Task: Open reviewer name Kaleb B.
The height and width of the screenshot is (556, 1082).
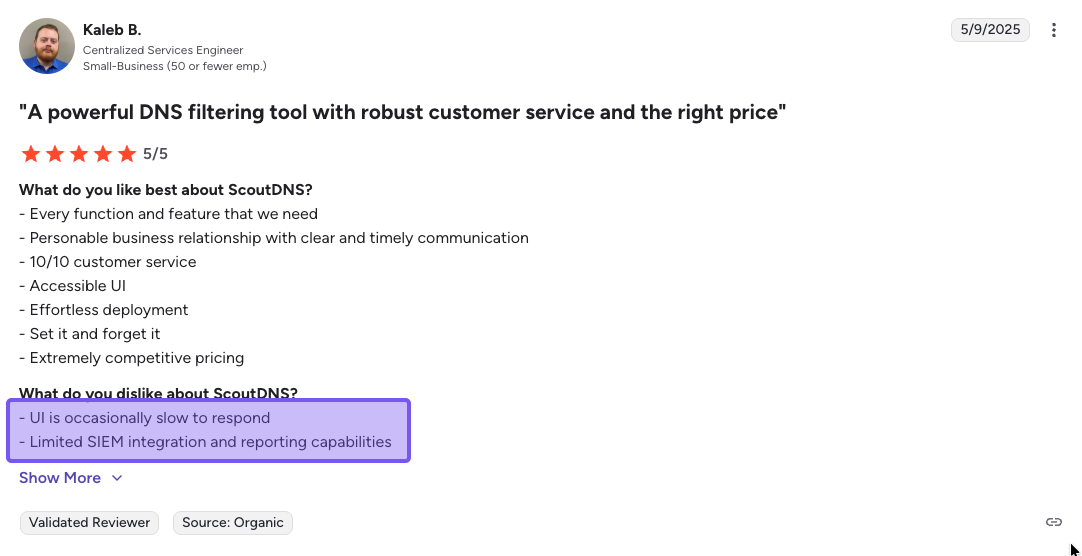Action: click(112, 30)
